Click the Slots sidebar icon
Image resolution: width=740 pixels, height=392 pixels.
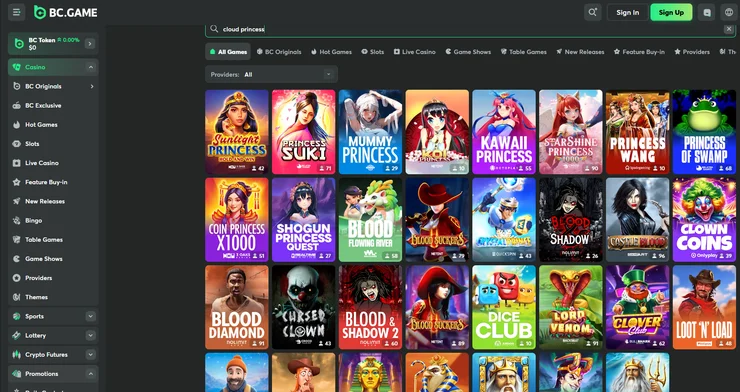pyautogui.click(x=17, y=144)
